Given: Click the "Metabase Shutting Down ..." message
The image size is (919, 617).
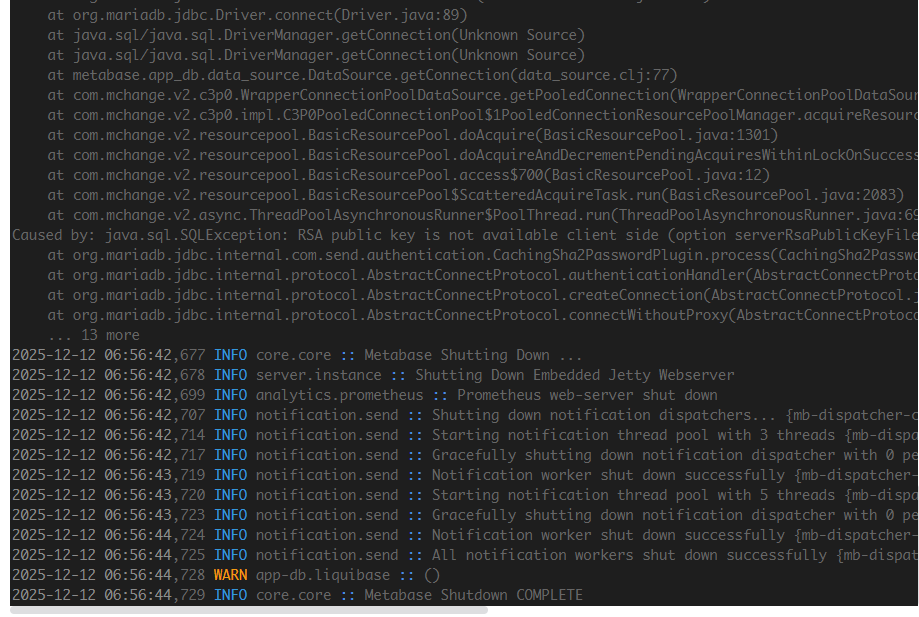Looking at the screenshot, I should [472, 355].
